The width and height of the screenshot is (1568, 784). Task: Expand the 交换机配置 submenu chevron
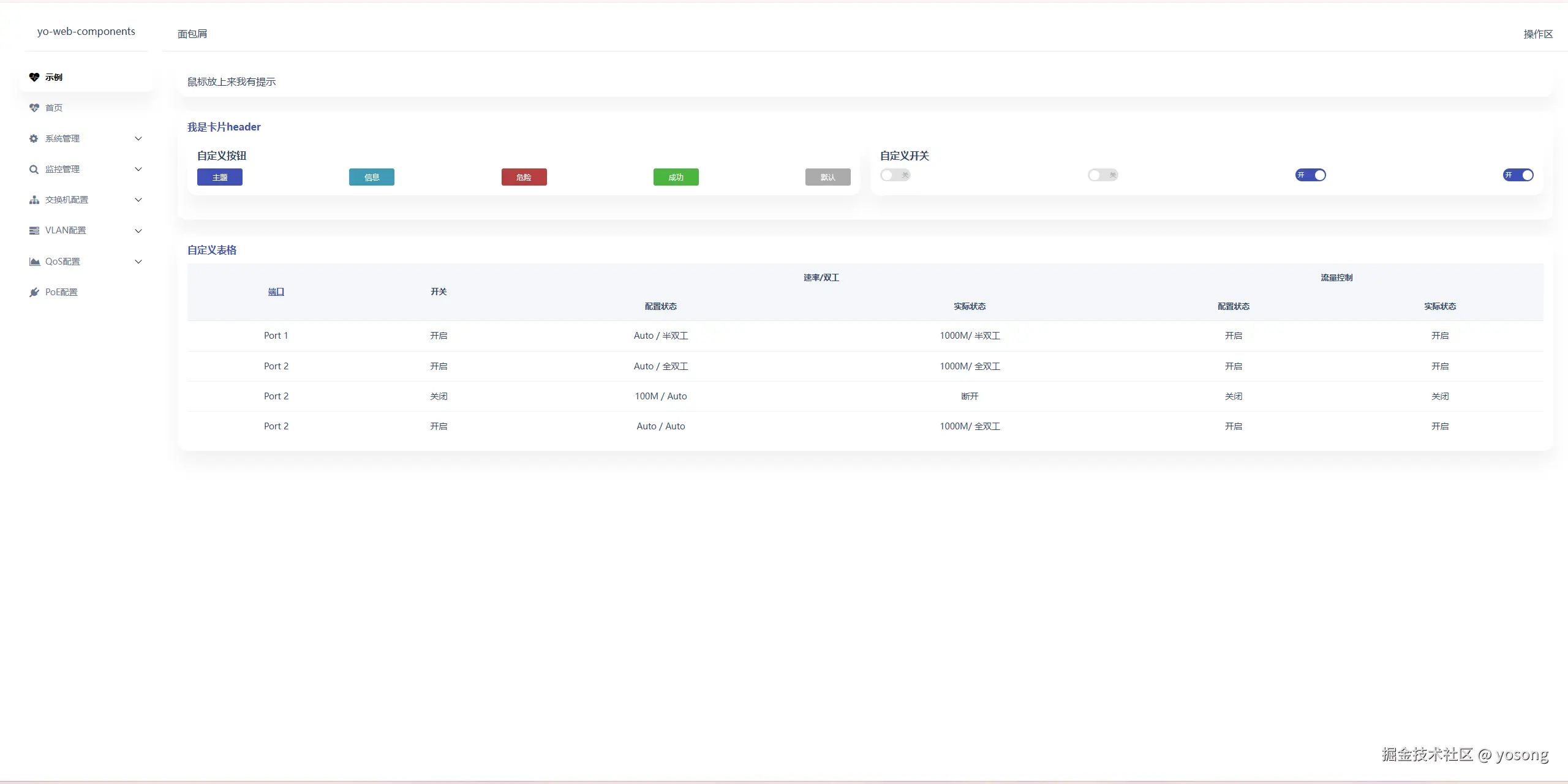(x=138, y=200)
